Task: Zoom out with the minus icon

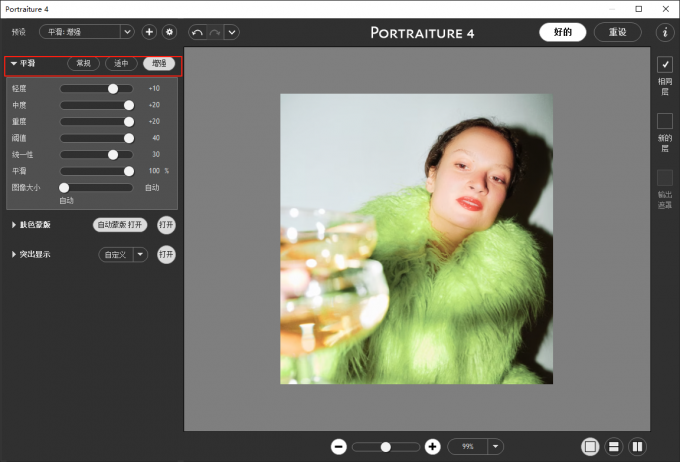Action: point(339,447)
